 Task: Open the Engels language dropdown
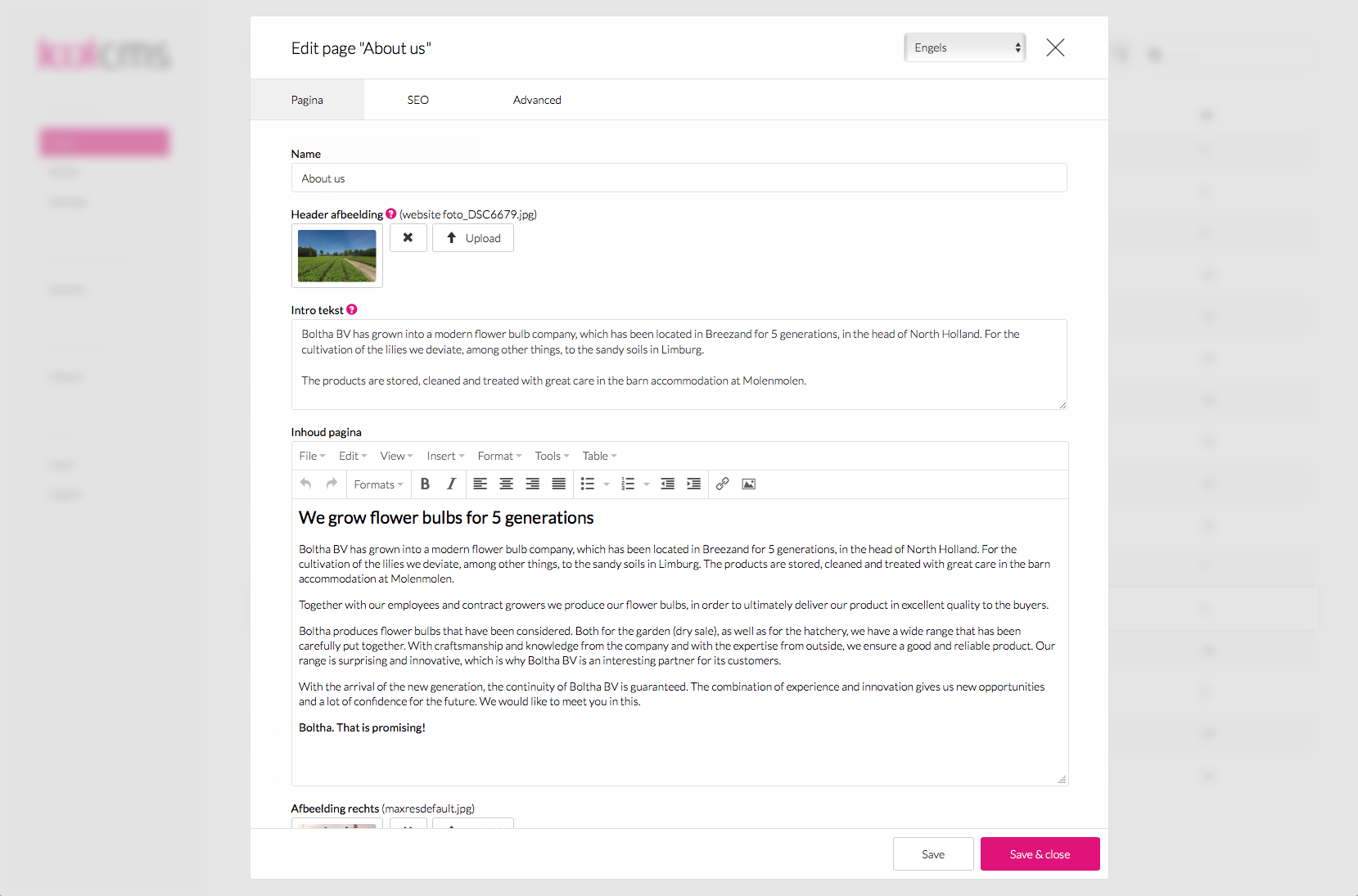[x=964, y=47]
